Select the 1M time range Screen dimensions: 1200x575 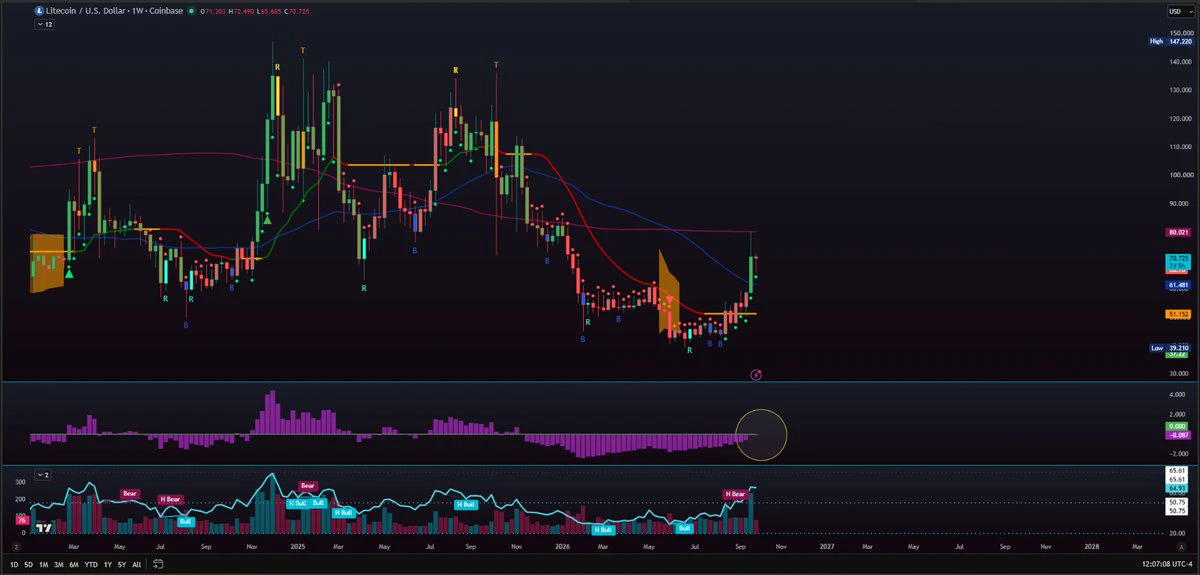point(43,565)
